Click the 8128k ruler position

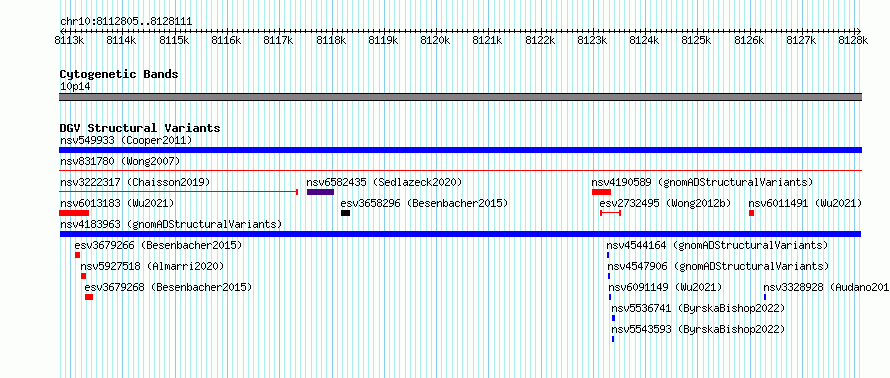tap(854, 40)
